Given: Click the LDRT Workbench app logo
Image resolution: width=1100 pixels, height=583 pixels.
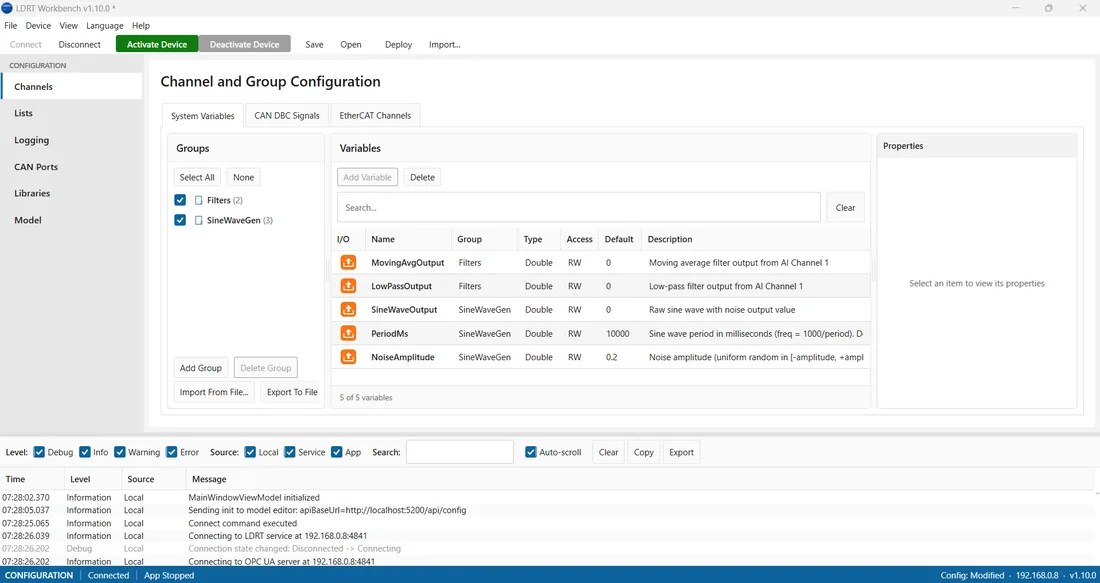Looking at the screenshot, I should [x=7, y=8].
